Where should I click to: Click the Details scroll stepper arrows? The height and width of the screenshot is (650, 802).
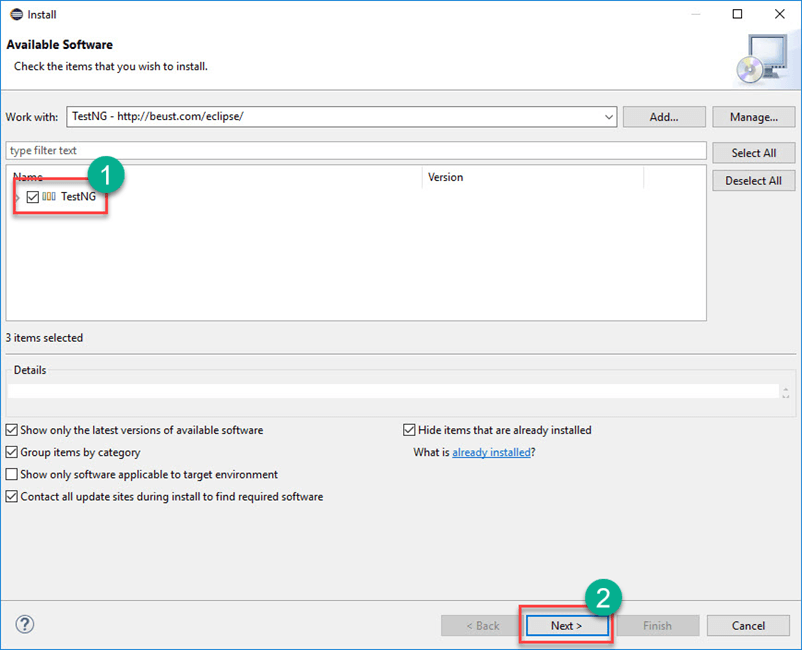(x=785, y=392)
